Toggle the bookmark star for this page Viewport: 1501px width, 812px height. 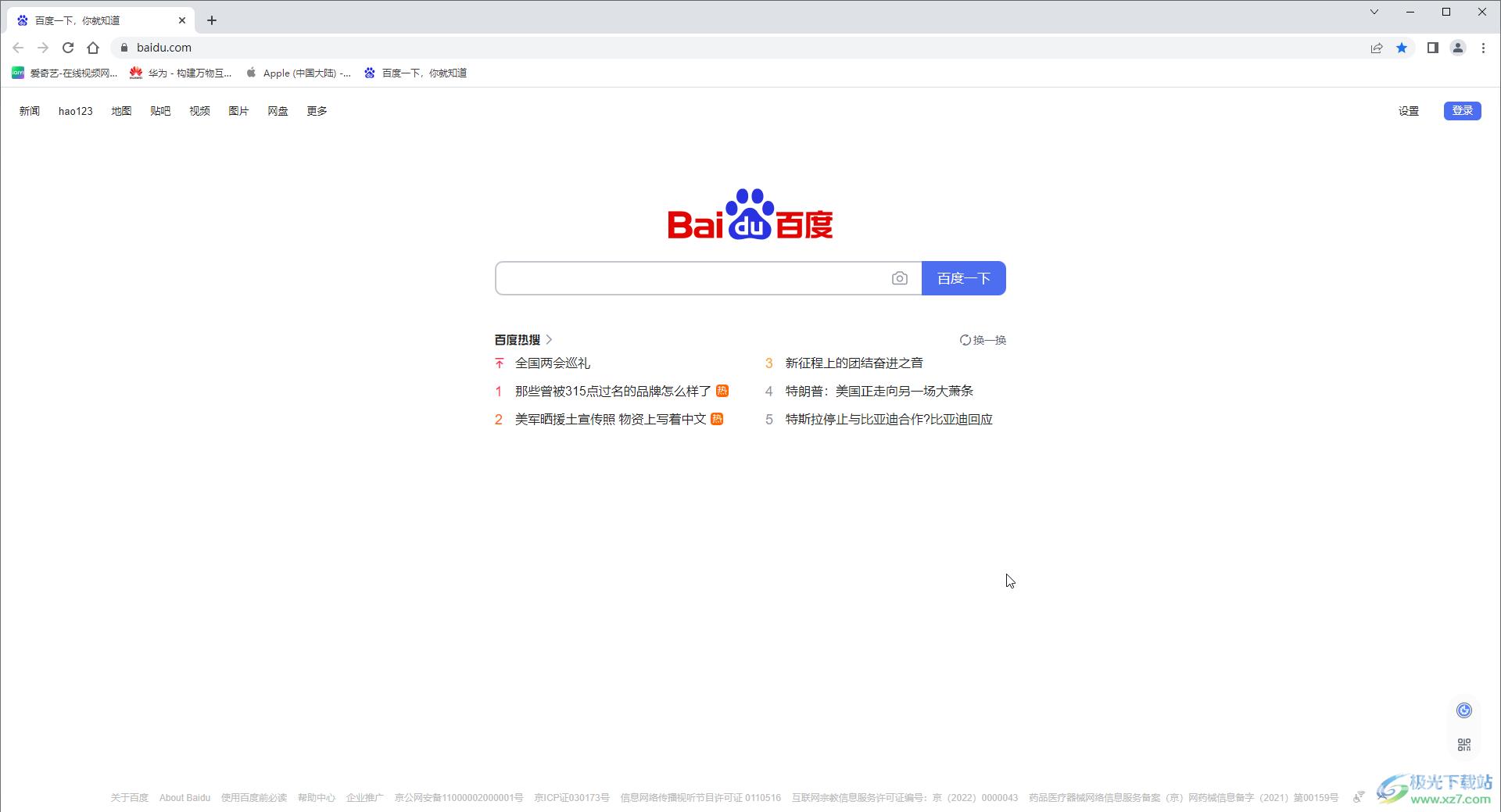(x=1402, y=48)
